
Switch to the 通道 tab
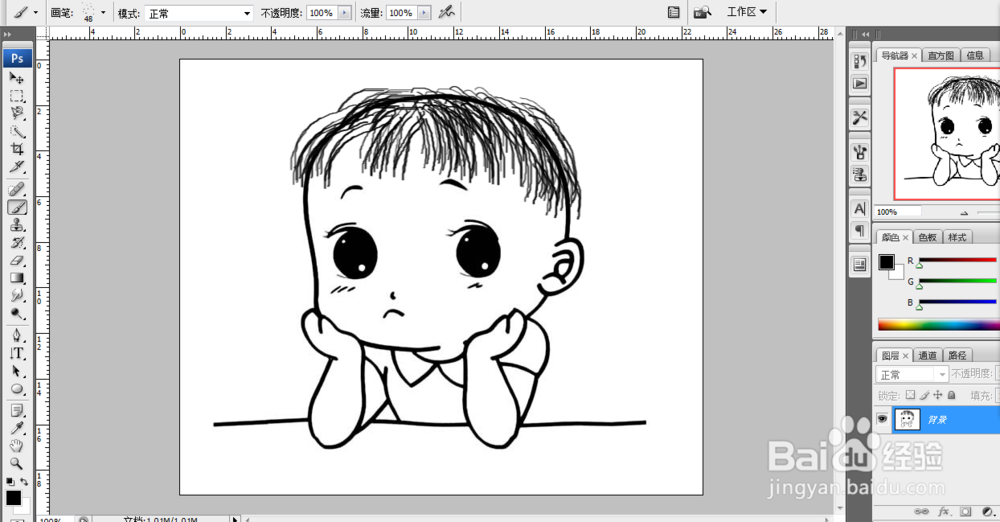pyautogui.click(x=928, y=355)
